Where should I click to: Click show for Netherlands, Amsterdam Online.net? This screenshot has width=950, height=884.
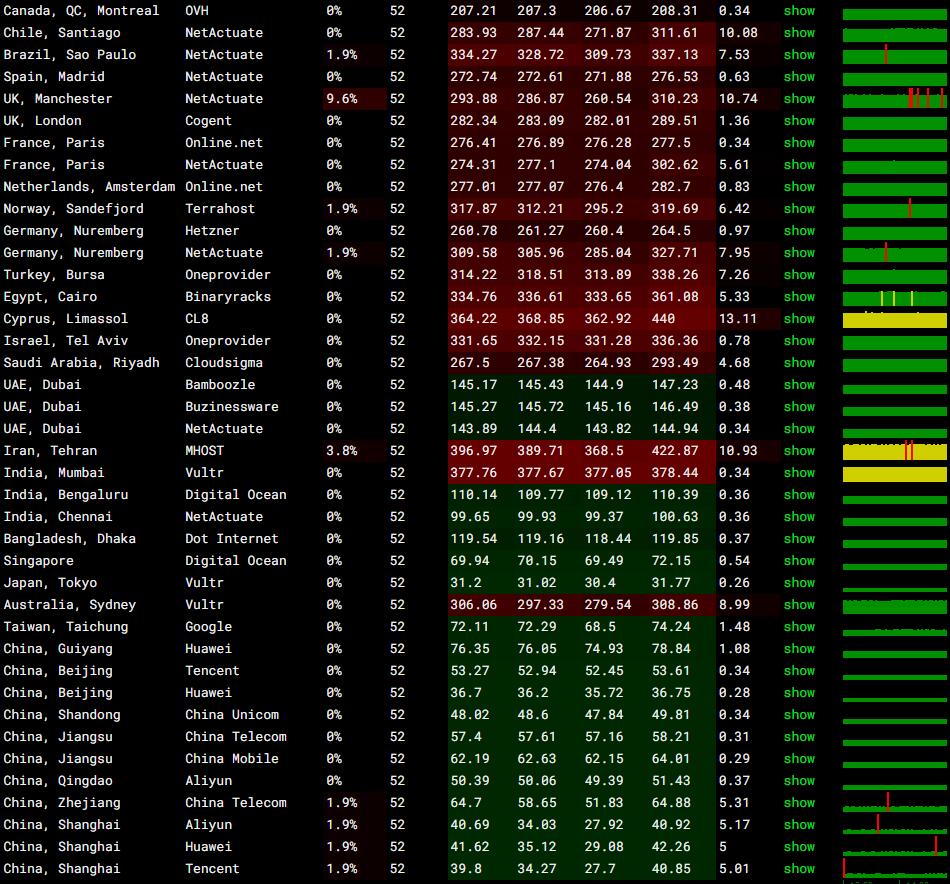[799, 187]
